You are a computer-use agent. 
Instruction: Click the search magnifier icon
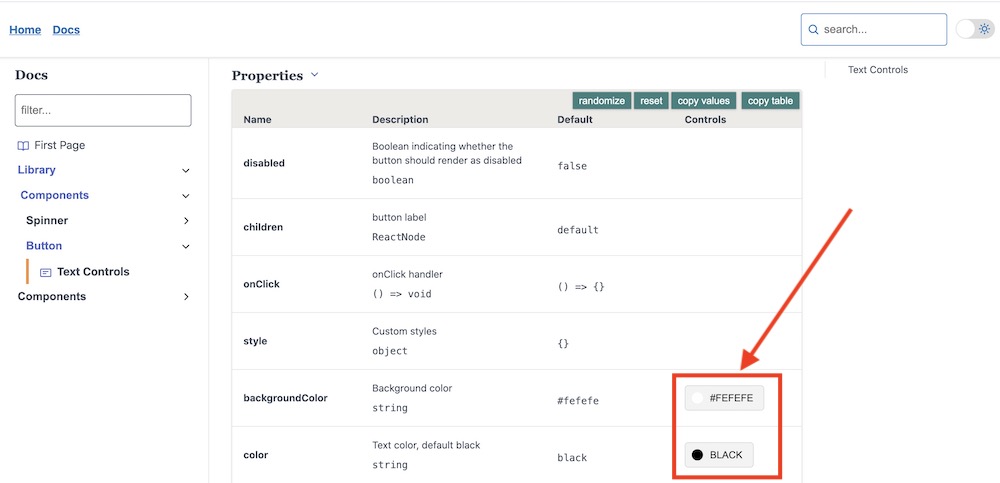coord(813,29)
